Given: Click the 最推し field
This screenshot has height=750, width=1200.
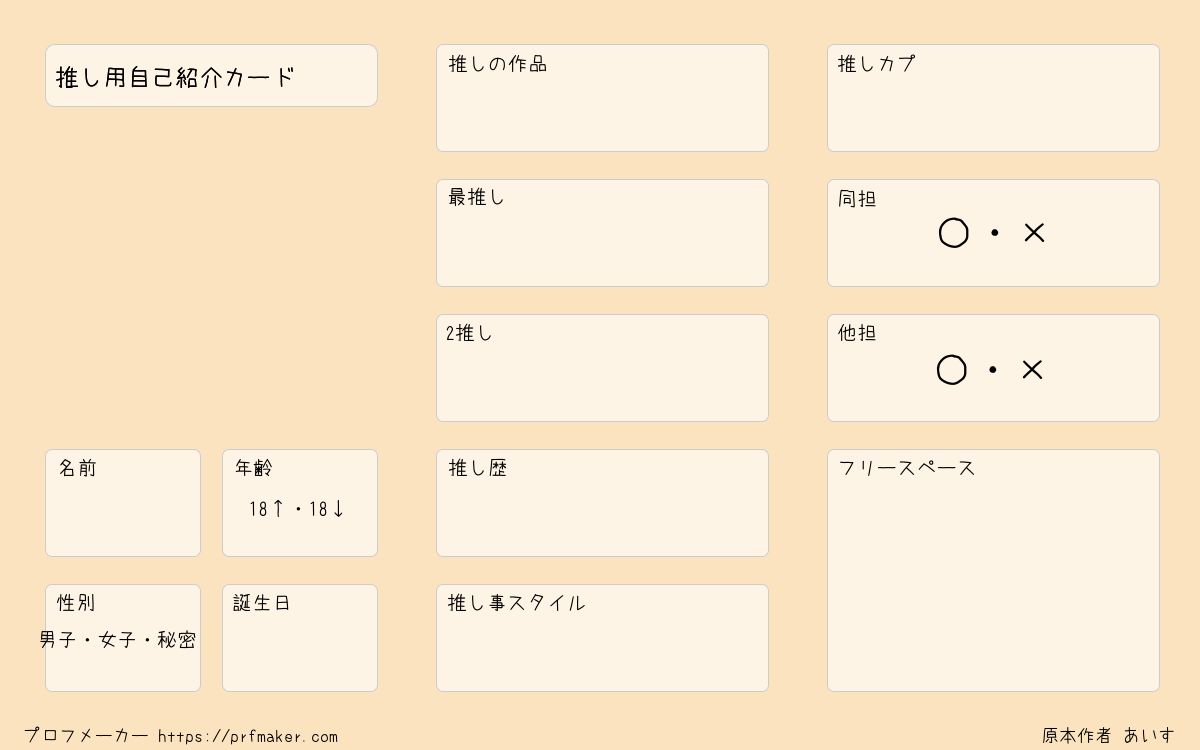Looking at the screenshot, I should click(x=602, y=233).
